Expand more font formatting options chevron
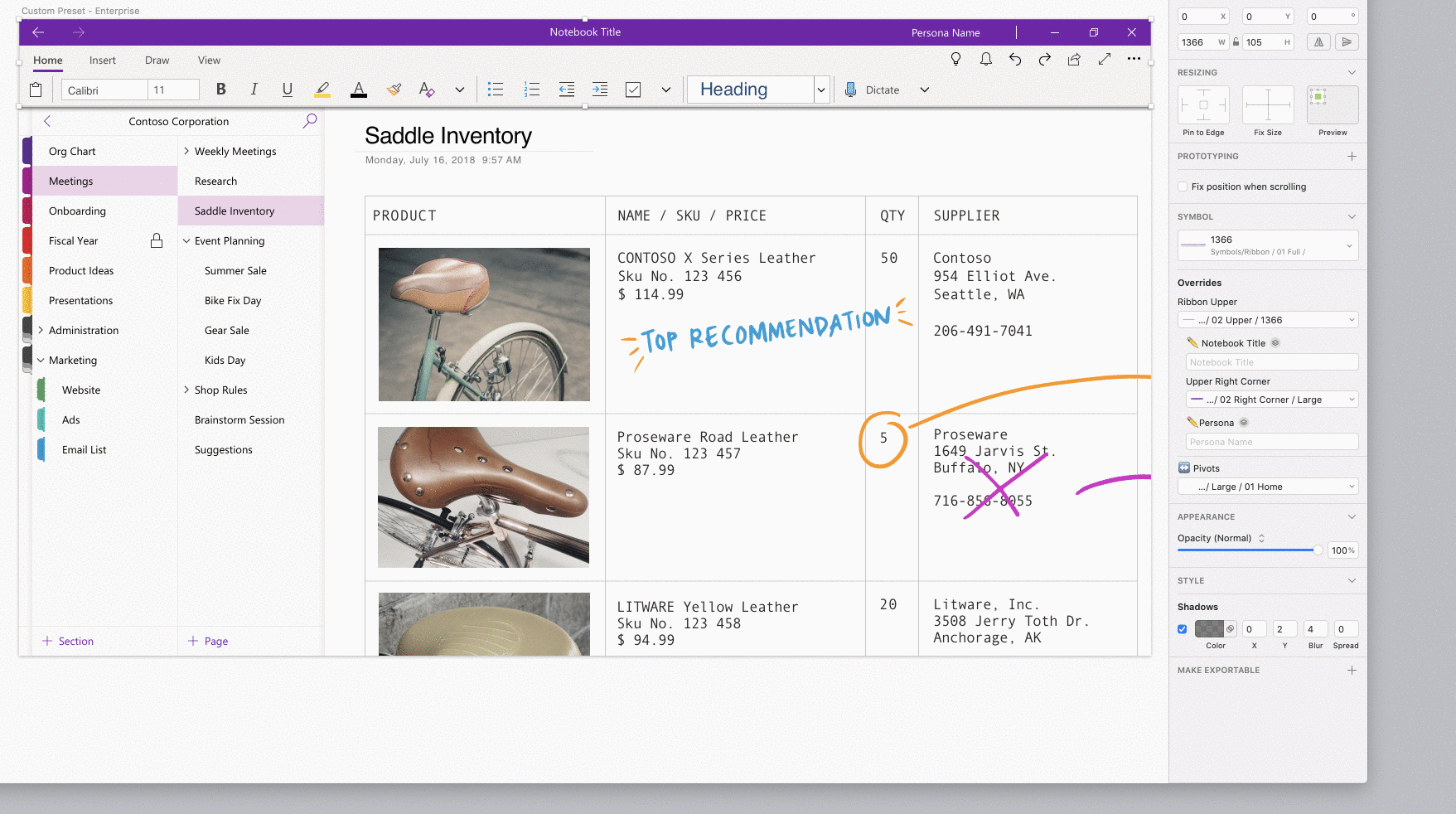 (459, 90)
